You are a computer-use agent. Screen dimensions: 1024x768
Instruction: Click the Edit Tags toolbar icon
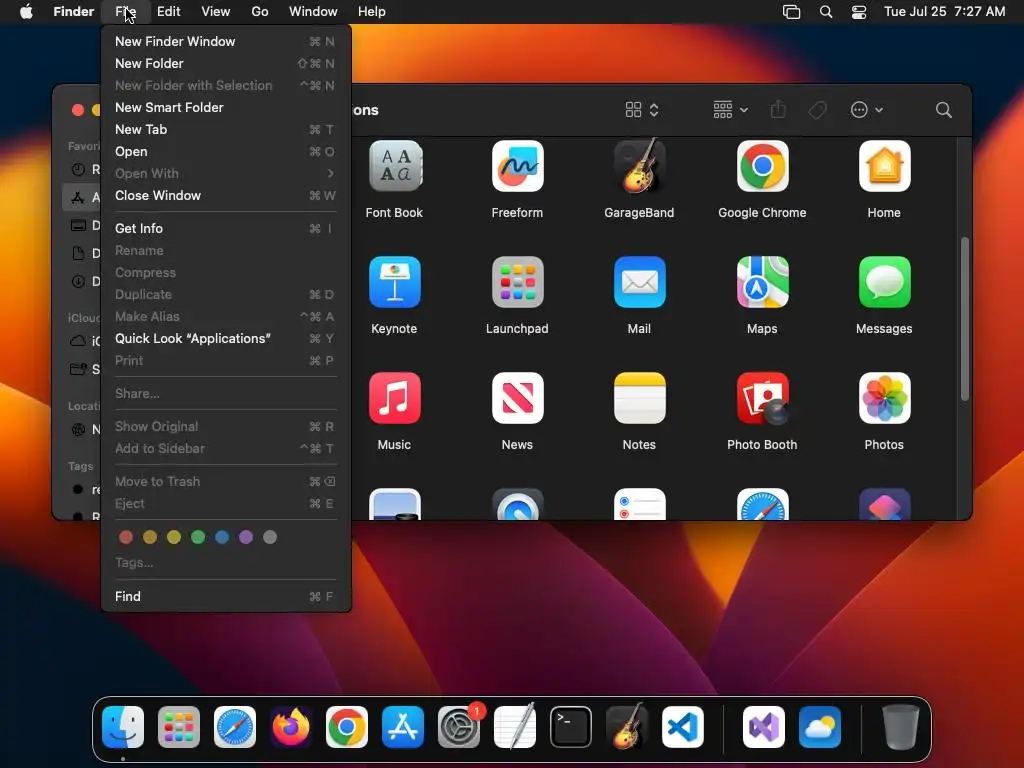tap(817, 110)
